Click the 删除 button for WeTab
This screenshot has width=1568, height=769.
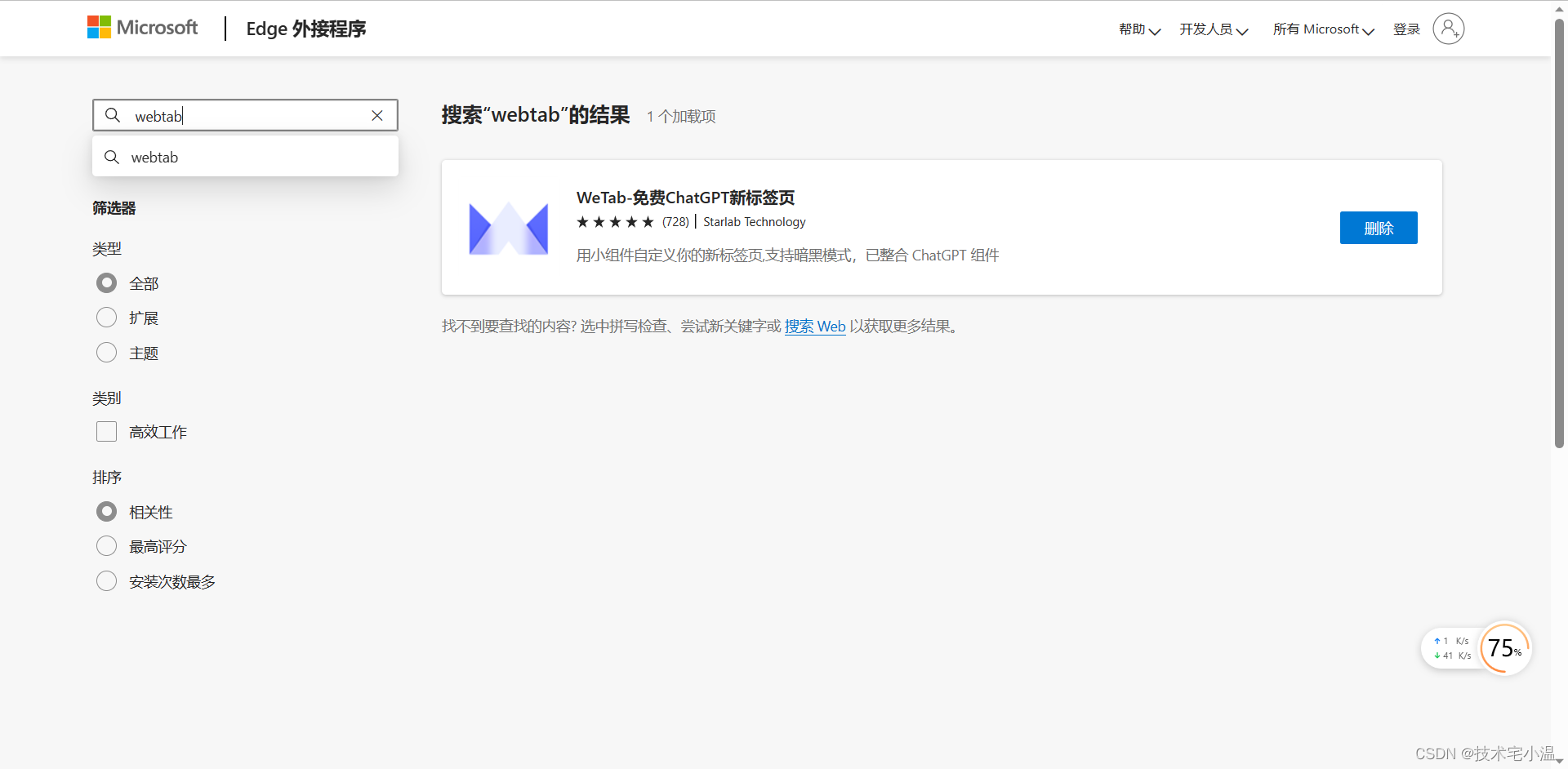coord(1379,228)
